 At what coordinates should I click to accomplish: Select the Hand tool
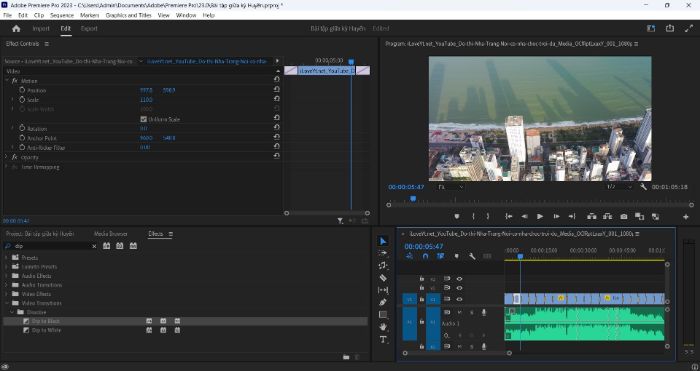[383, 327]
